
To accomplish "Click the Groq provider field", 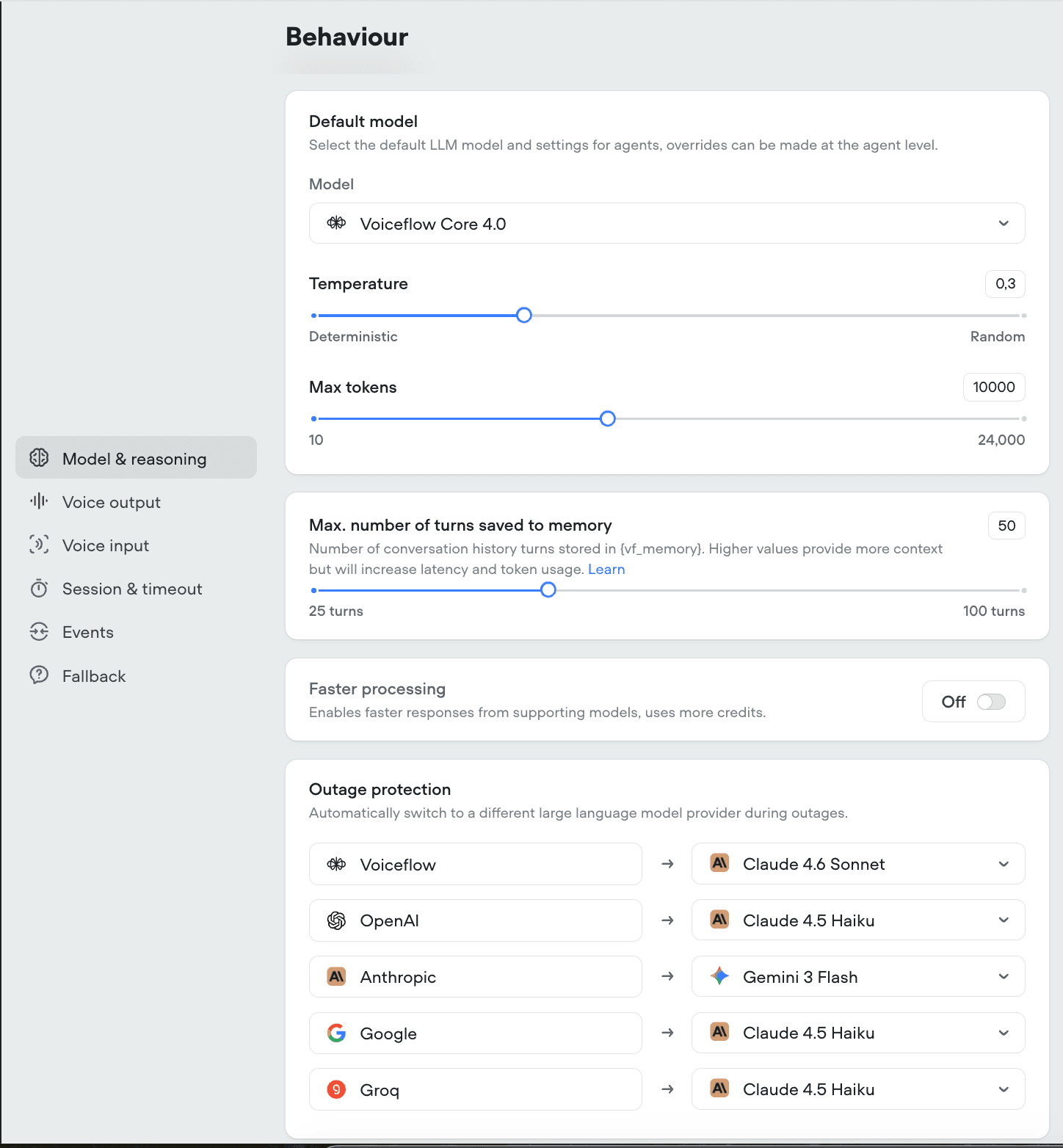I will pyautogui.click(x=476, y=1090).
